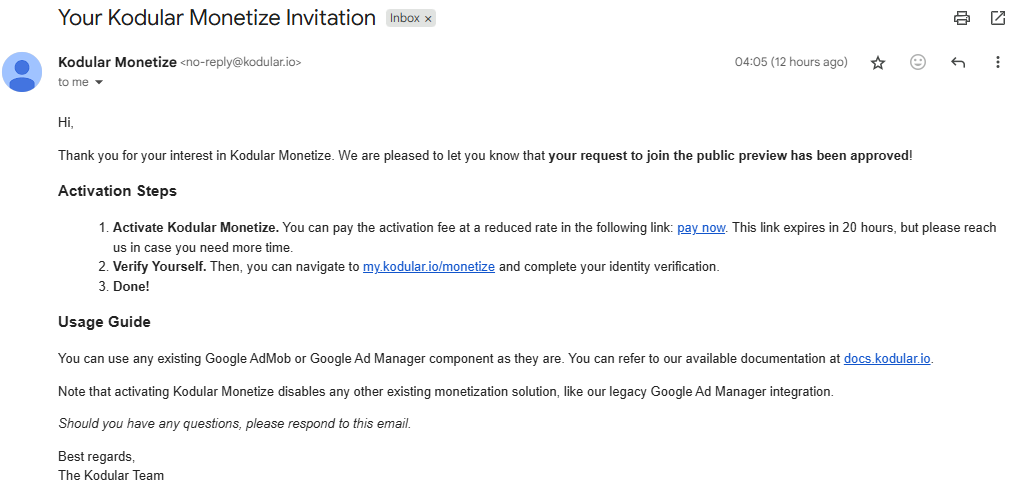1024x493 pixels.
Task: Click the 'Note that activating Kodular Monetize' sentence
Action: (446, 392)
